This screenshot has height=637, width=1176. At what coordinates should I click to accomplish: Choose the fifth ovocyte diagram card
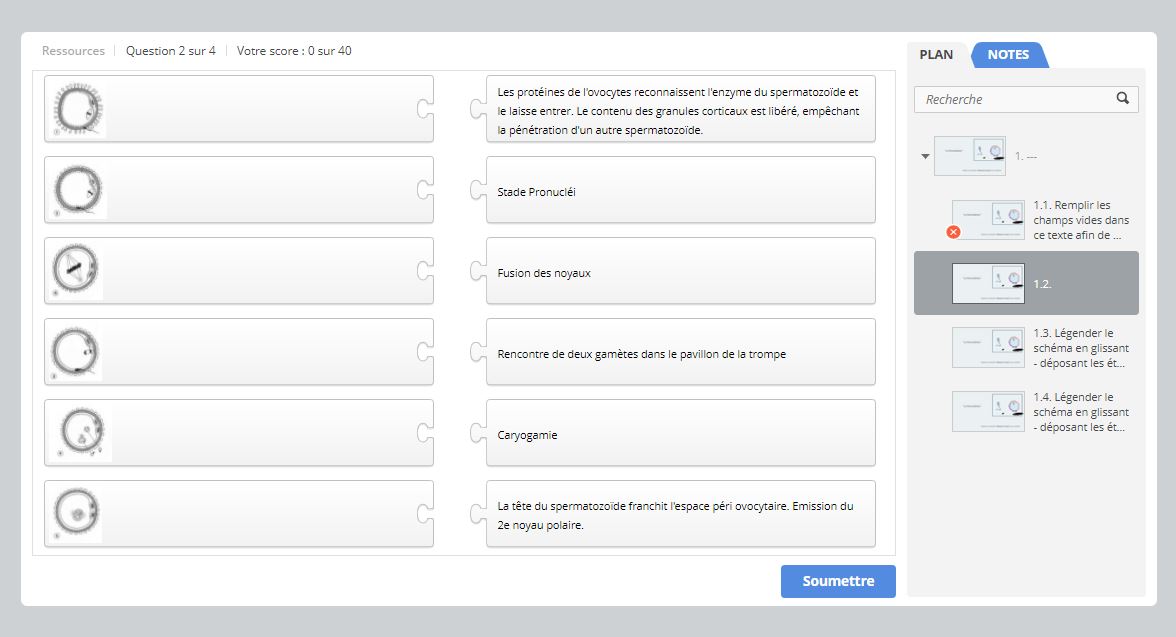239,433
